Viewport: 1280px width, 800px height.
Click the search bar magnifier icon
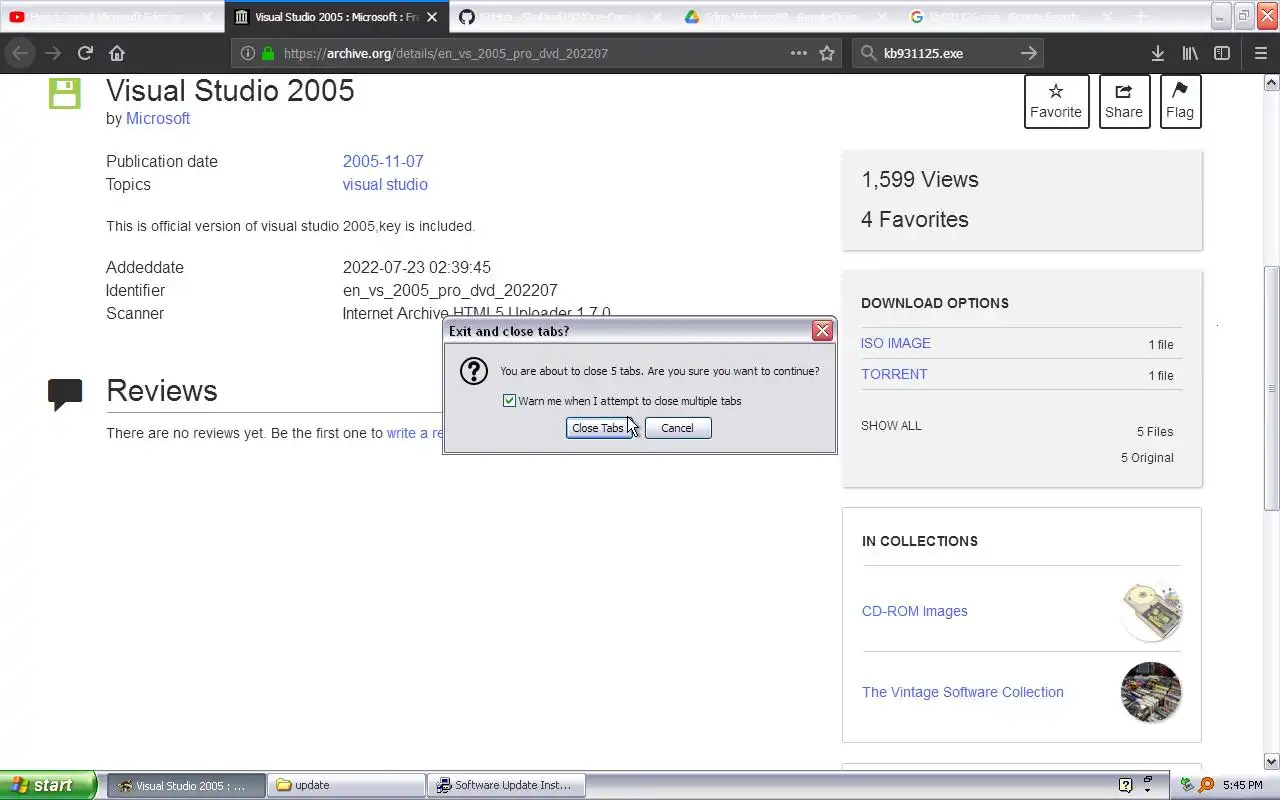pyautogui.click(x=868, y=53)
